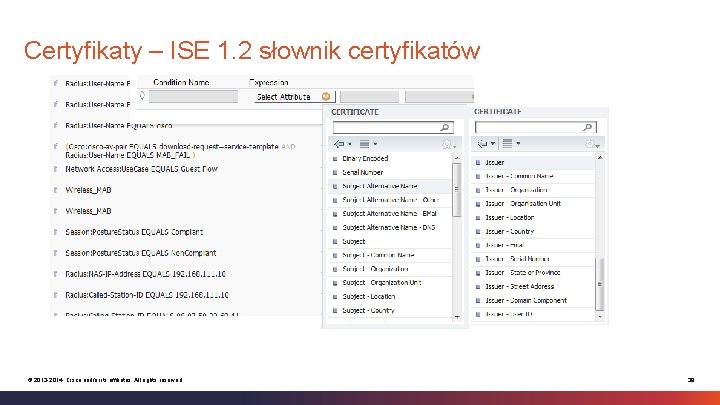Open list view menu in right Certificate panel
Image resolution: width=720 pixels, height=405 pixels.
tap(511, 144)
